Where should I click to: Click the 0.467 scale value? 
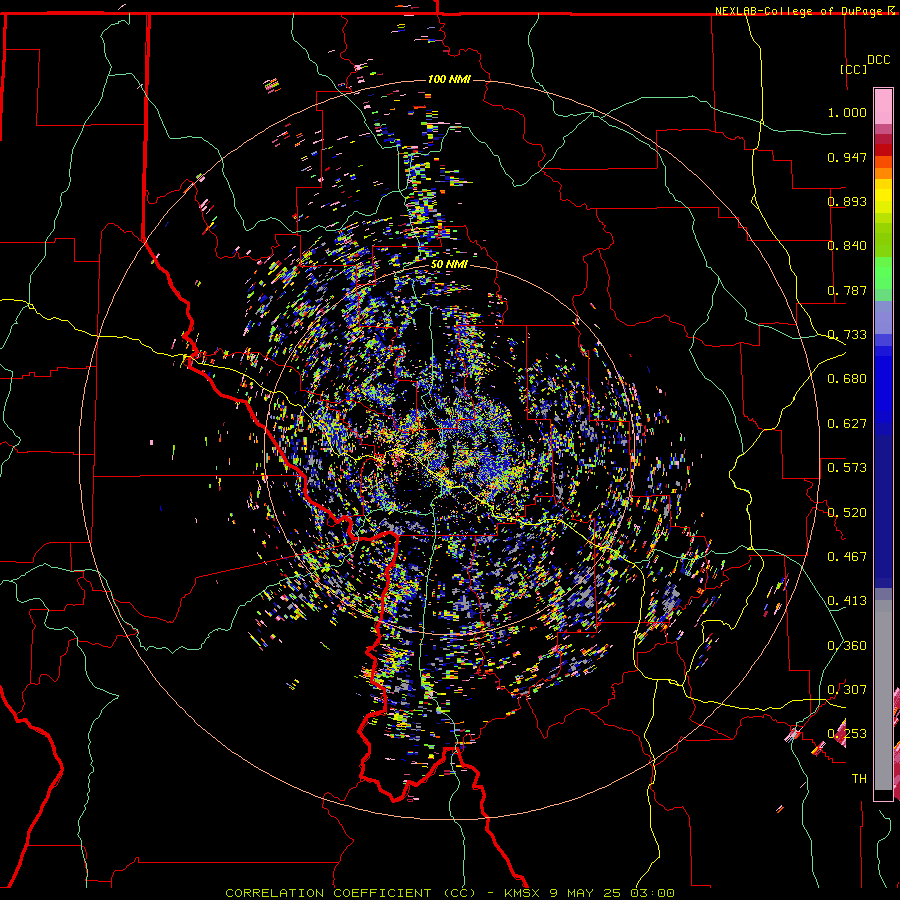pos(847,557)
